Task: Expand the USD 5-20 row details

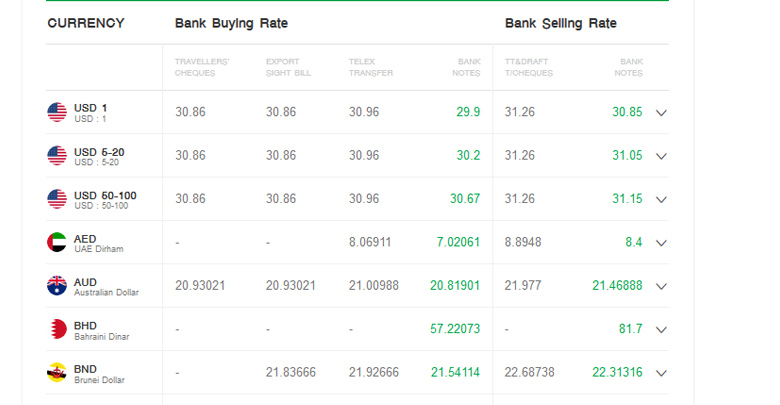Action: click(661, 156)
